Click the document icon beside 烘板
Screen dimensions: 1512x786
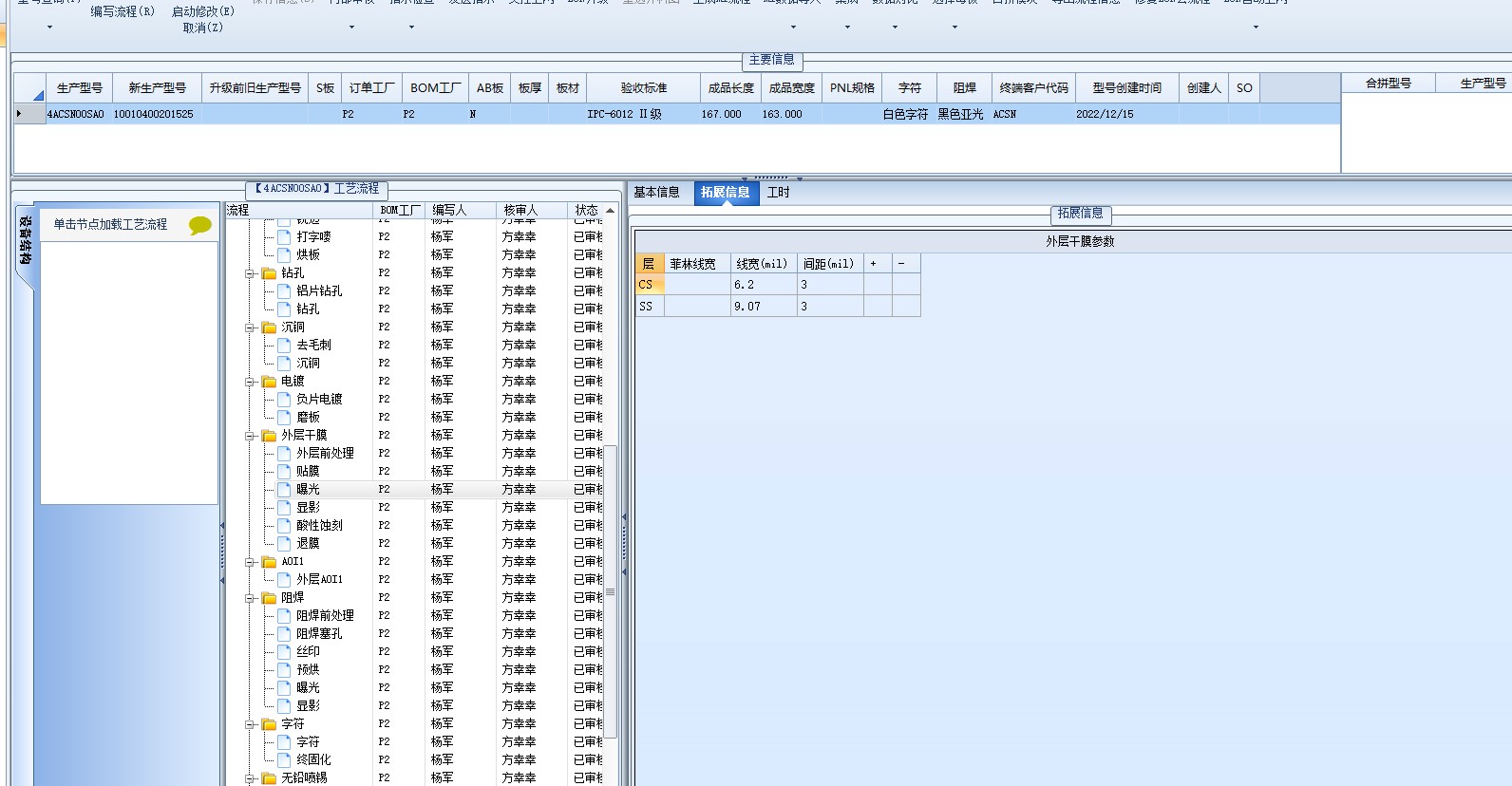(x=284, y=254)
